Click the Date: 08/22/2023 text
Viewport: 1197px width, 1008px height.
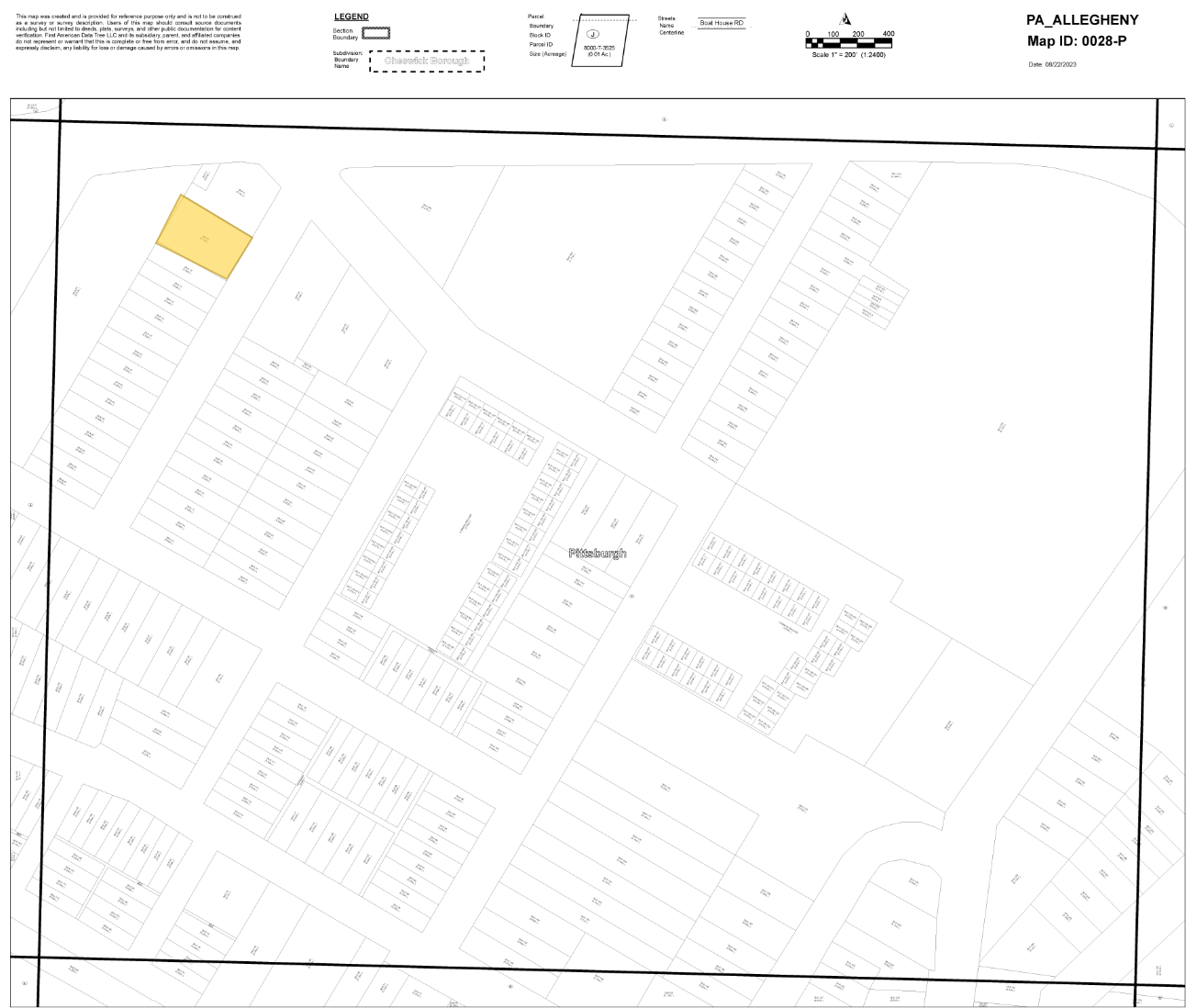1053,64
